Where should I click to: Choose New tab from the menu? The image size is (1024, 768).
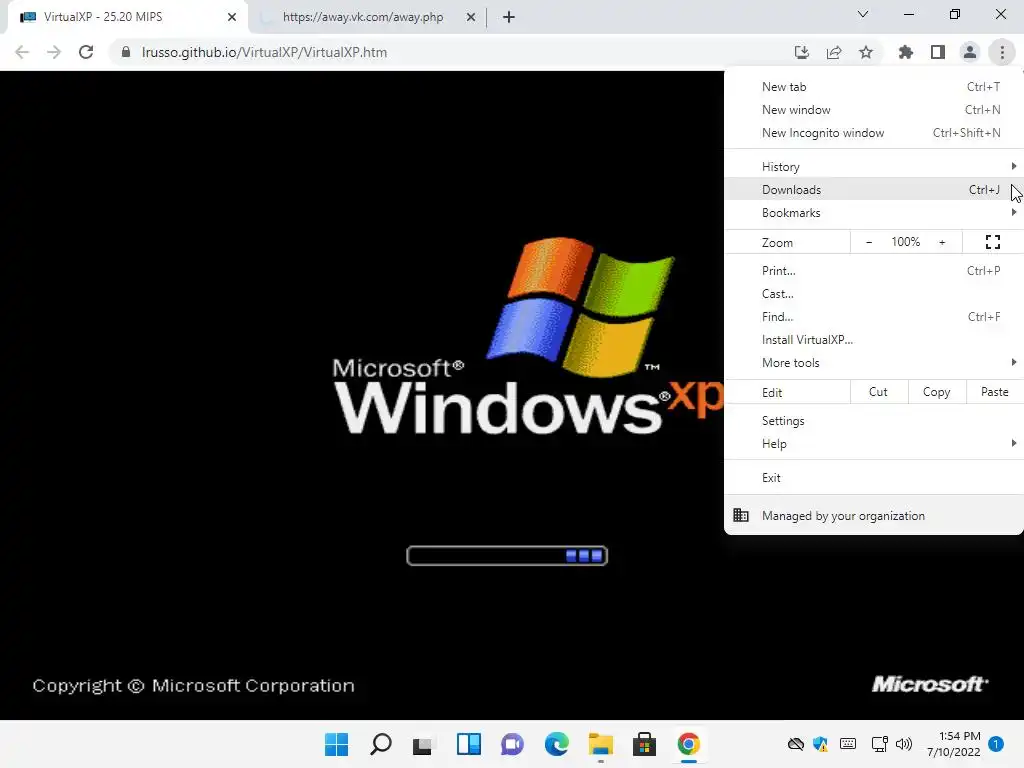(874, 87)
